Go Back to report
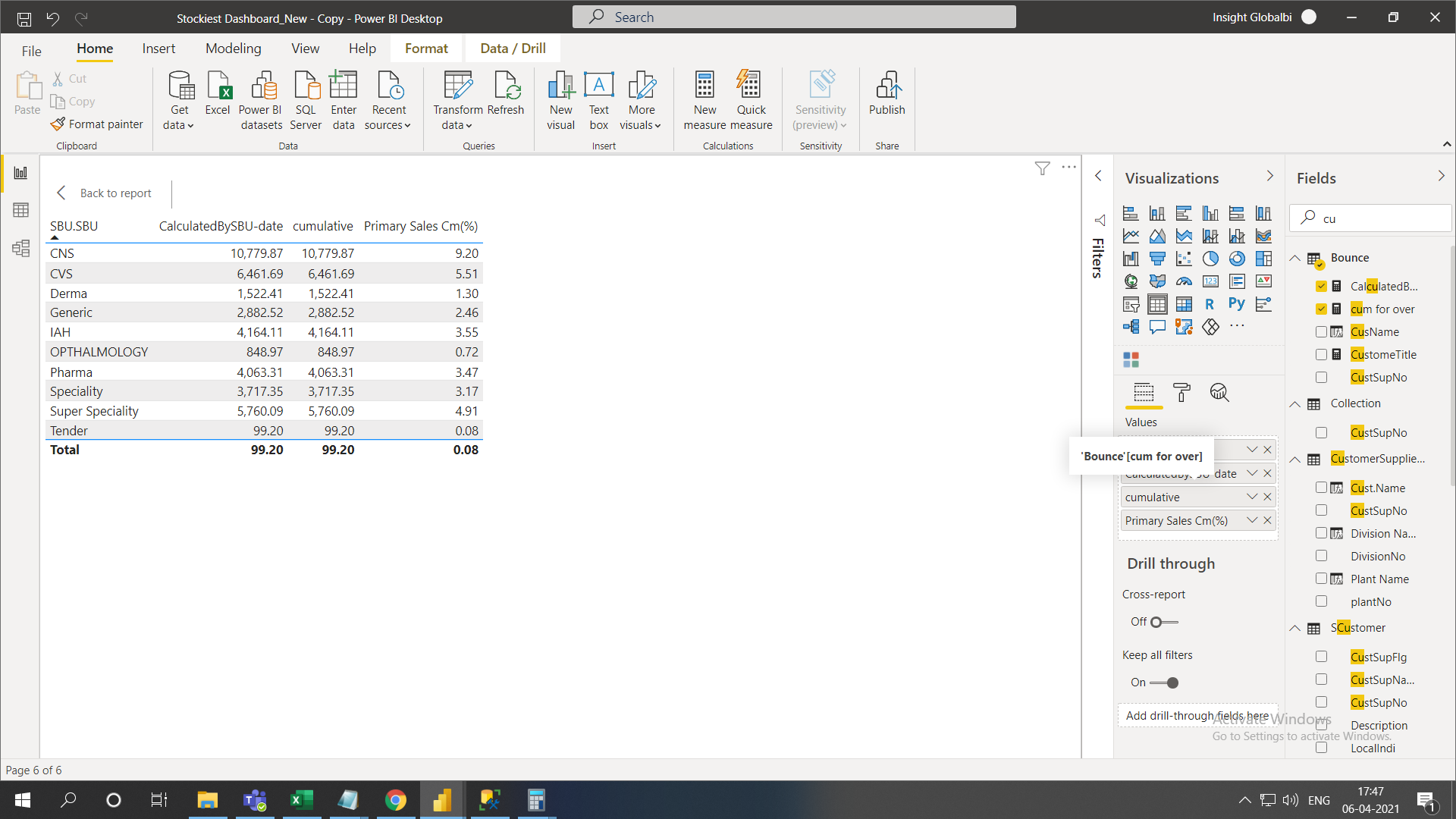This screenshot has height=819, width=1456. point(105,193)
